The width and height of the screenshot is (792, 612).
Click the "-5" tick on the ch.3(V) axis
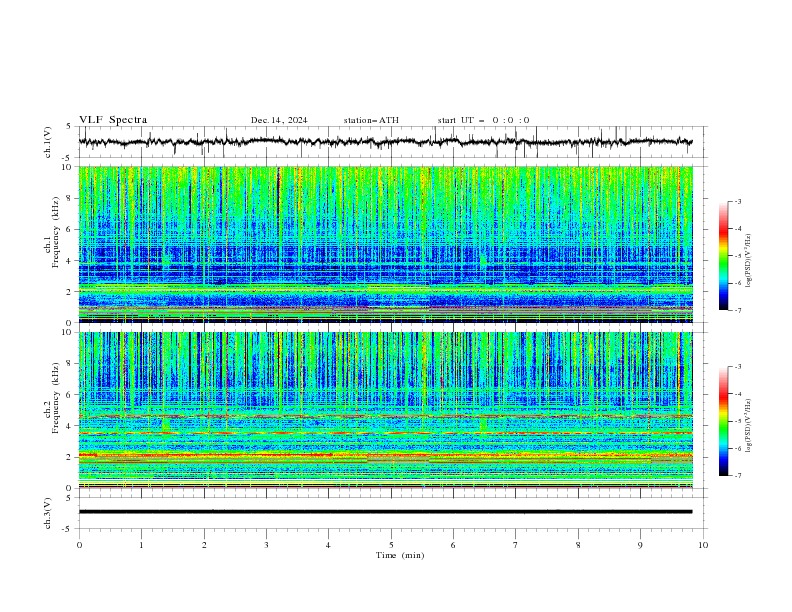point(68,529)
